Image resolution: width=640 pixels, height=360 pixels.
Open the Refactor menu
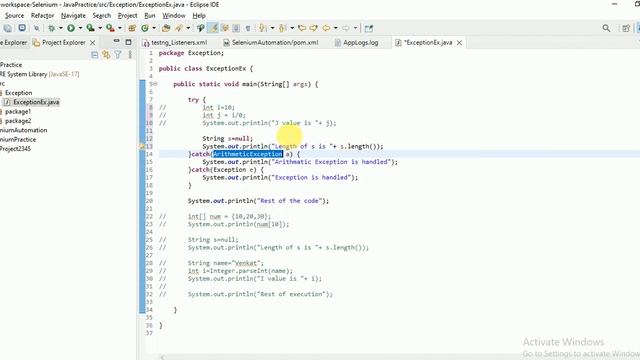tap(42, 16)
